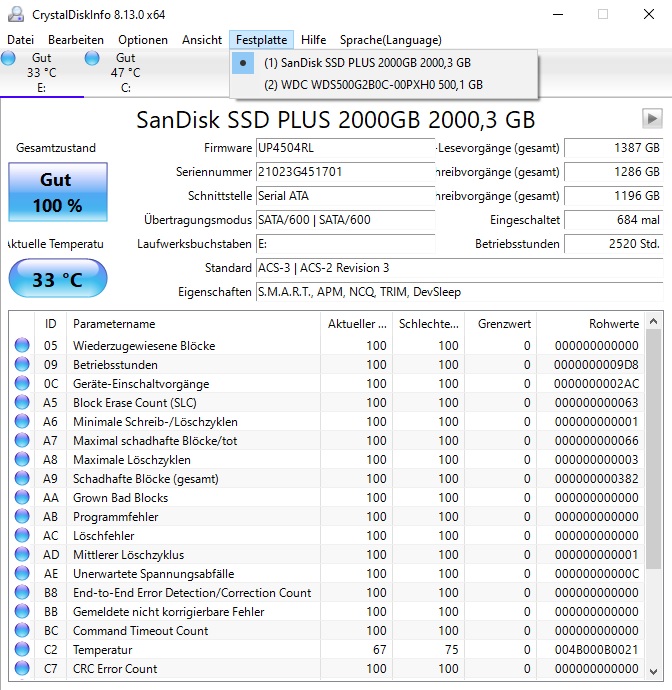Open the Hilfe menu
672x690 pixels.
tap(313, 40)
